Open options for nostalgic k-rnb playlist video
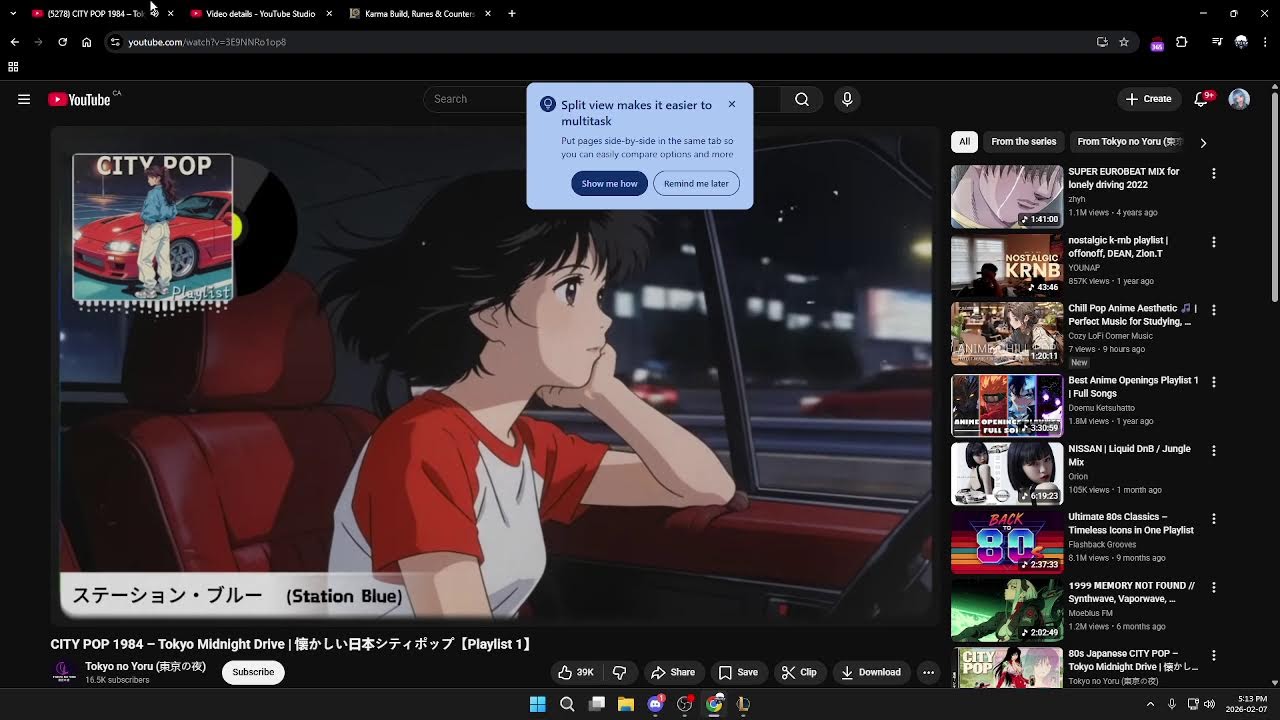1280x720 pixels. [x=1214, y=242]
